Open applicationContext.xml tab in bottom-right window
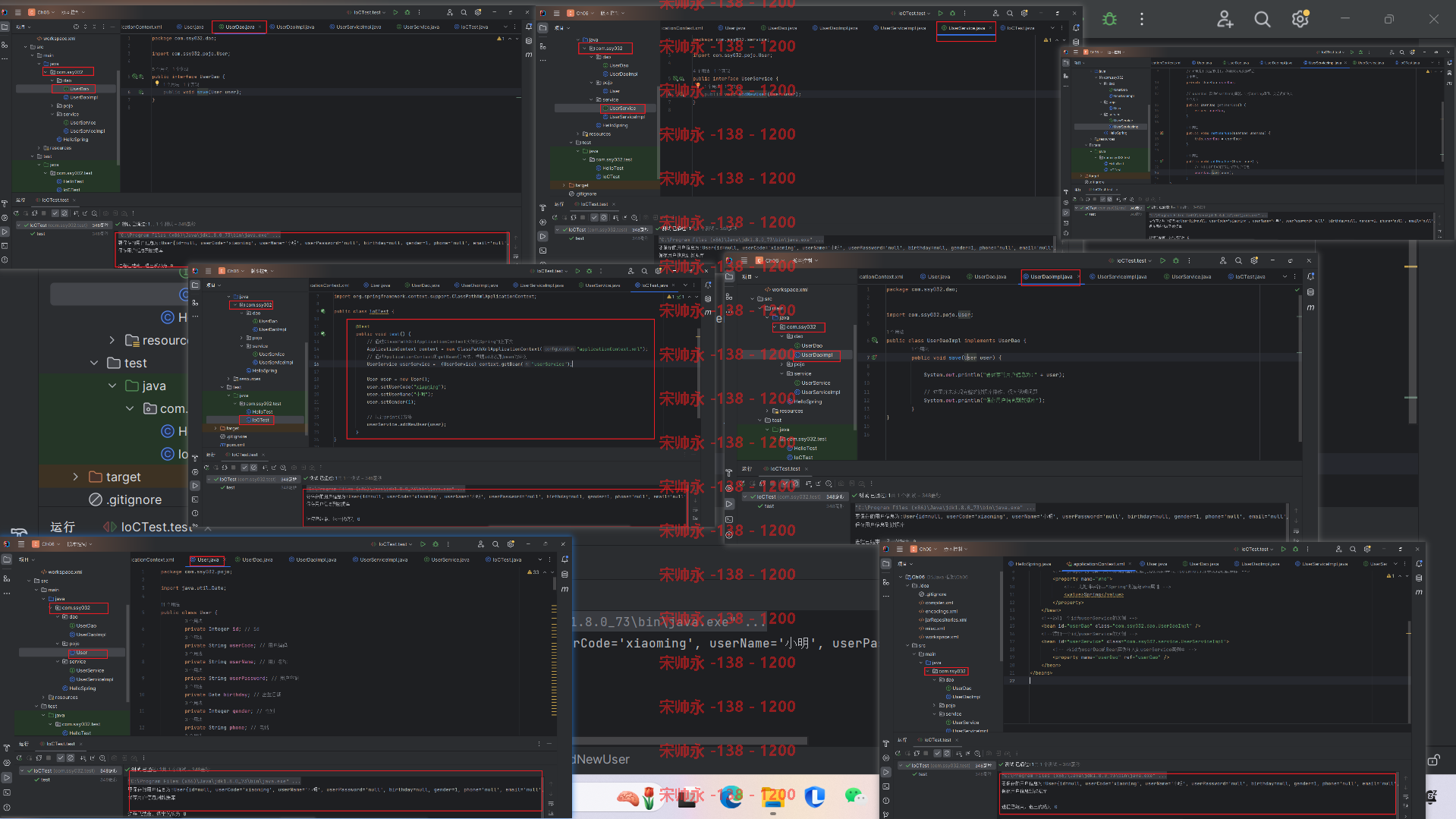Viewport: 1456px width, 819px height. point(1098,564)
